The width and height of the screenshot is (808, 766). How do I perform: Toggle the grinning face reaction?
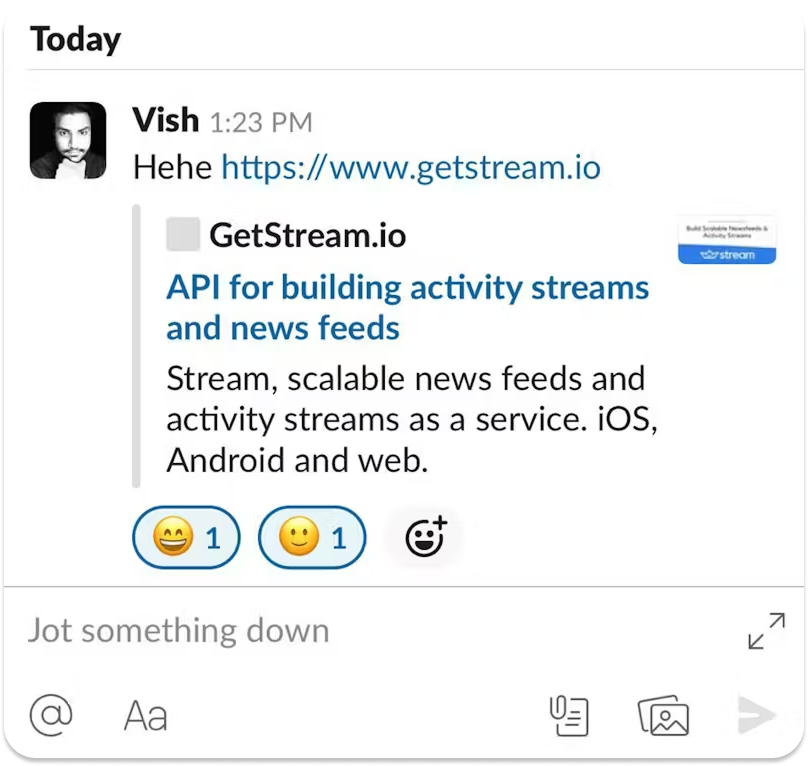[186, 537]
